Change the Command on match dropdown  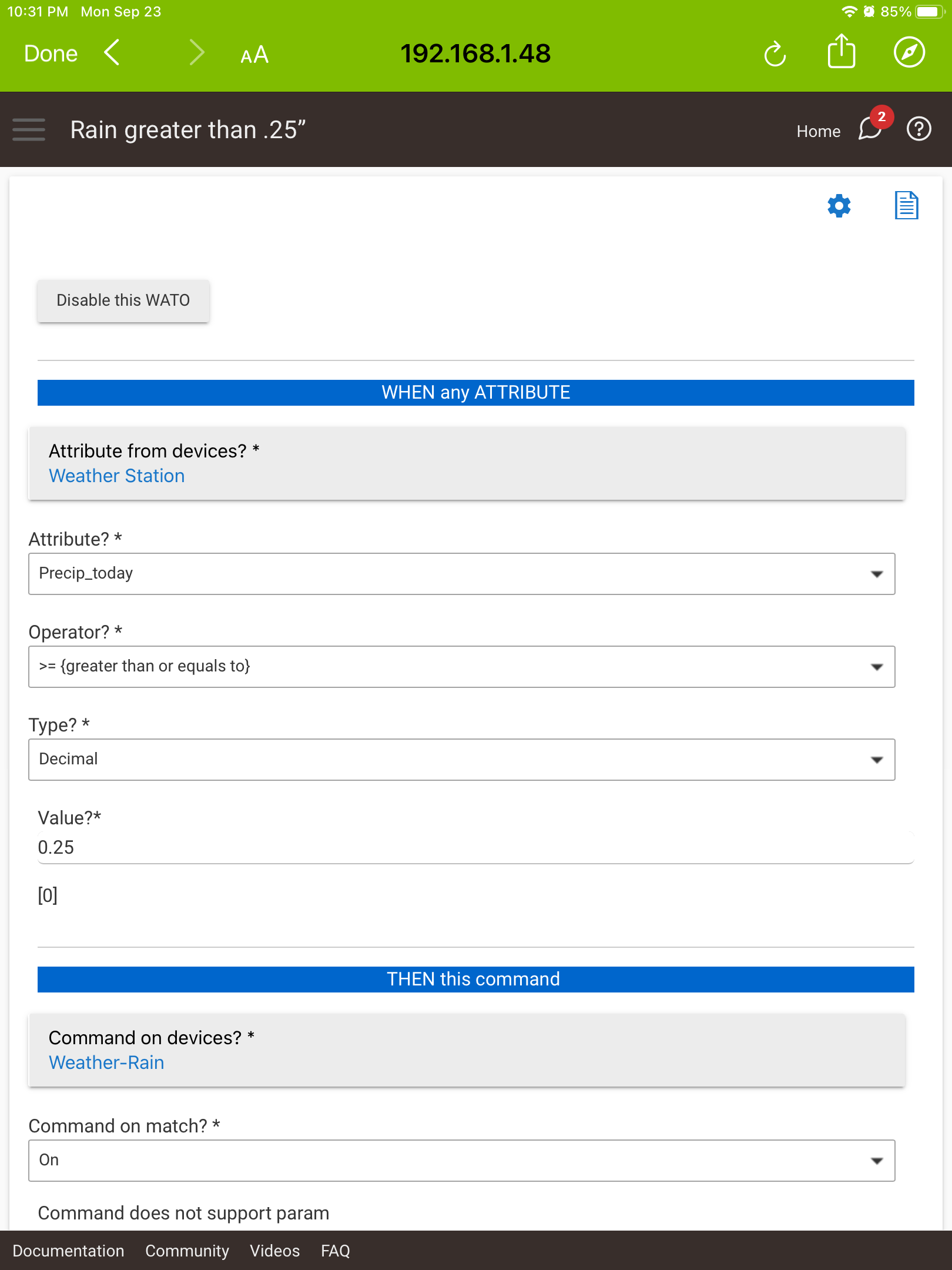(x=461, y=1159)
